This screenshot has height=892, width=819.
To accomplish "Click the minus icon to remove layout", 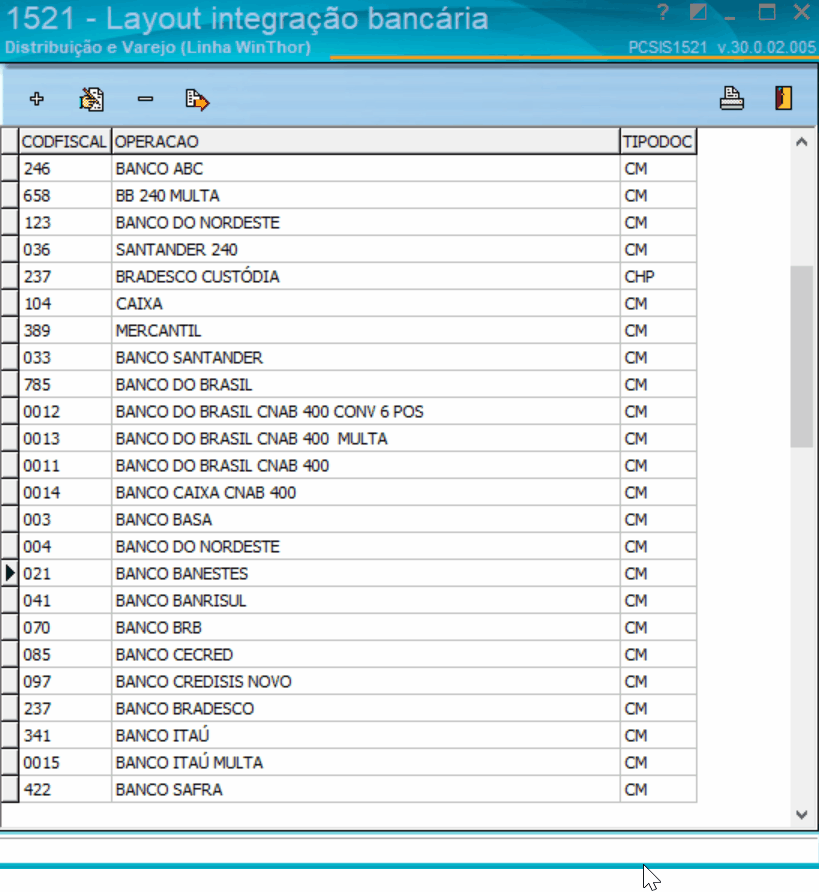I will (145, 99).
